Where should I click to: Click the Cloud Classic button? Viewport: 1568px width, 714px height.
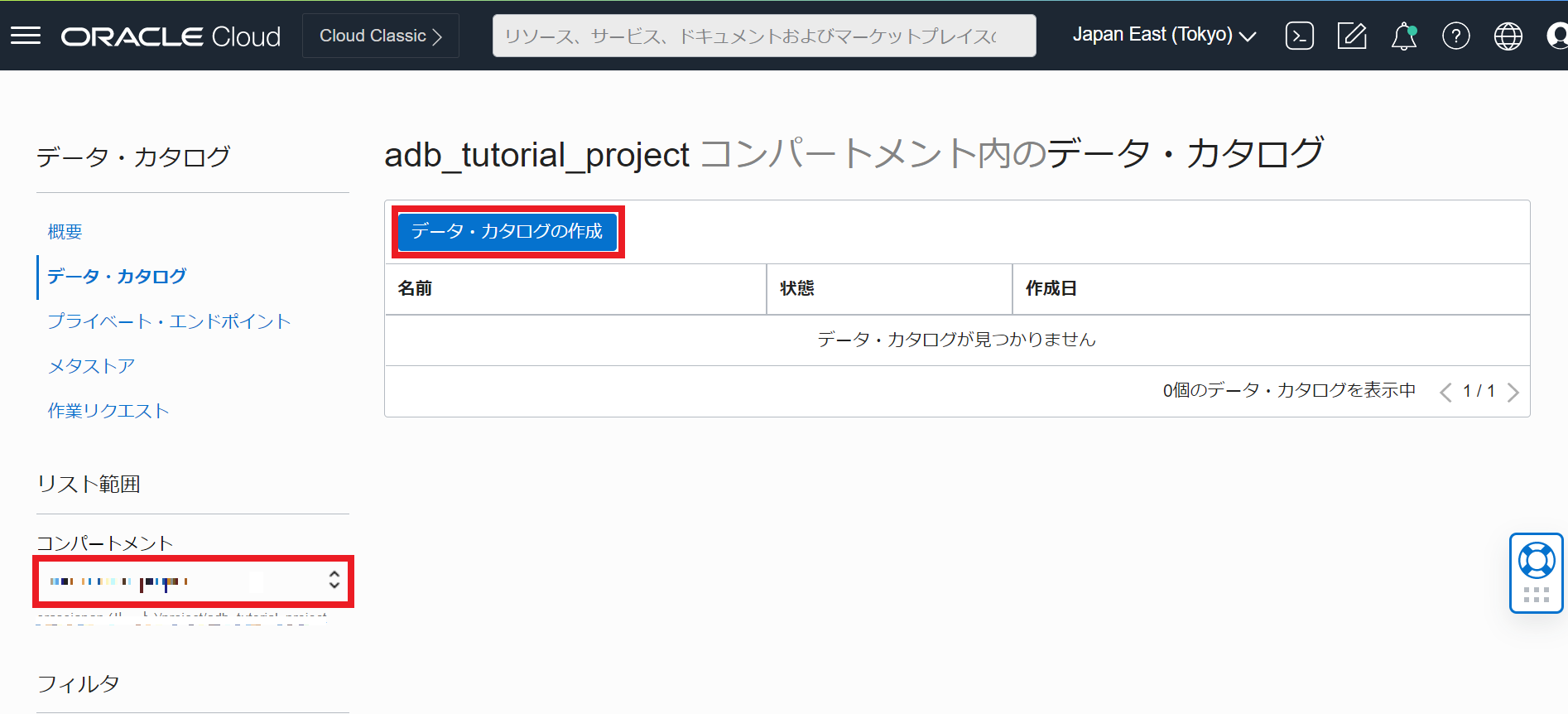point(380,36)
